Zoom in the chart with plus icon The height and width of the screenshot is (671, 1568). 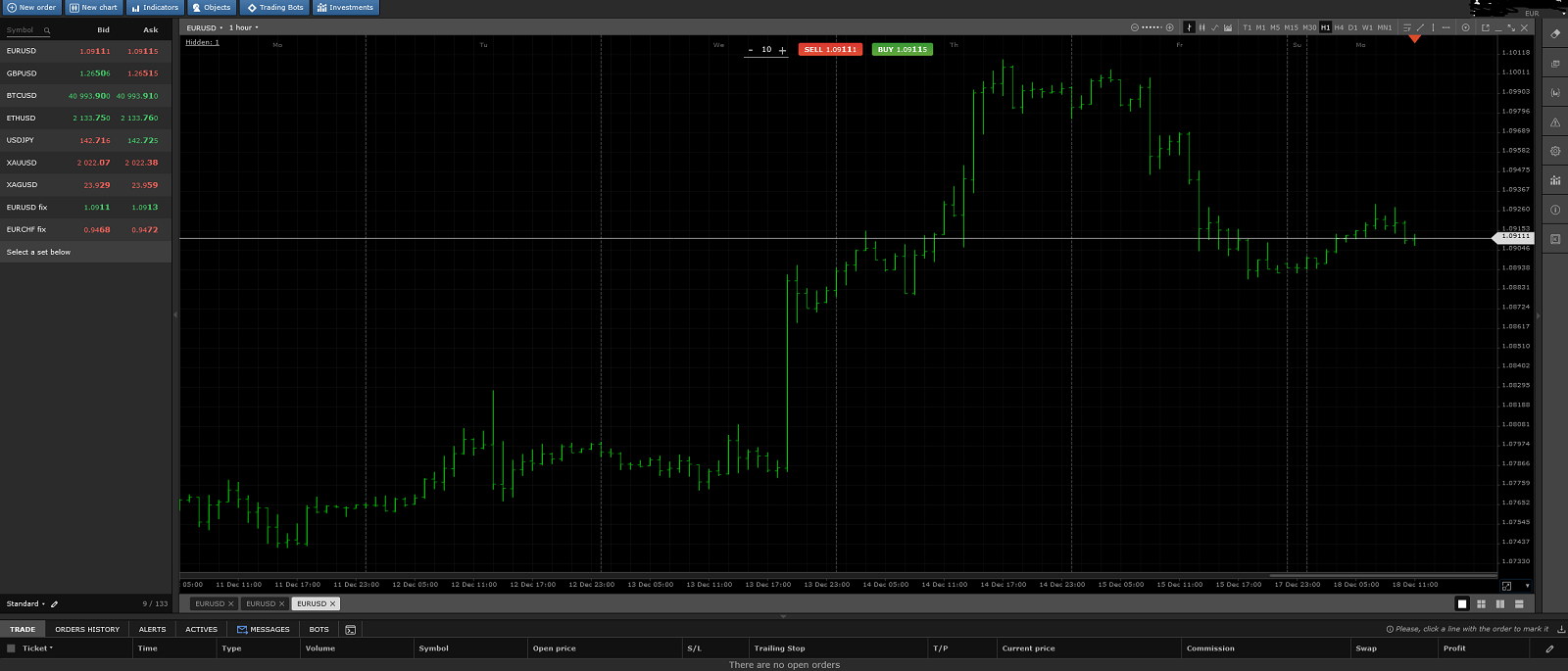[1169, 27]
